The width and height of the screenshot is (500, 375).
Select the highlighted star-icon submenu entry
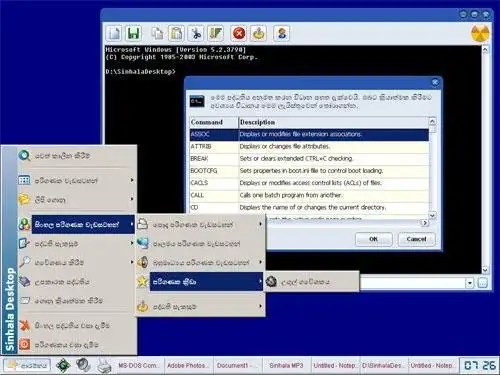pyautogui.click(x=200, y=282)
